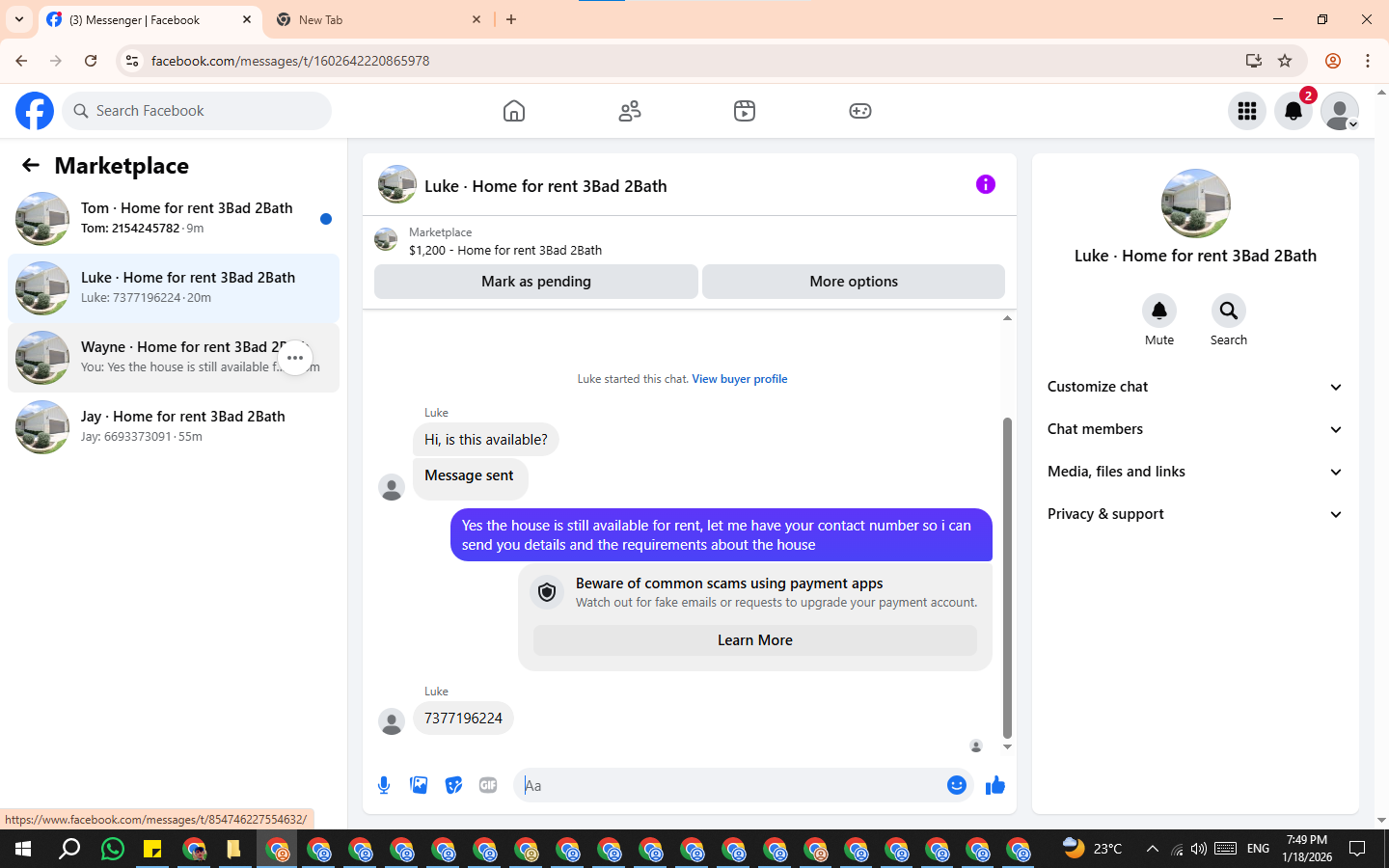Open Chrome three-dot menu
Screen dimensions: 1389x868
pos(1368,61)
